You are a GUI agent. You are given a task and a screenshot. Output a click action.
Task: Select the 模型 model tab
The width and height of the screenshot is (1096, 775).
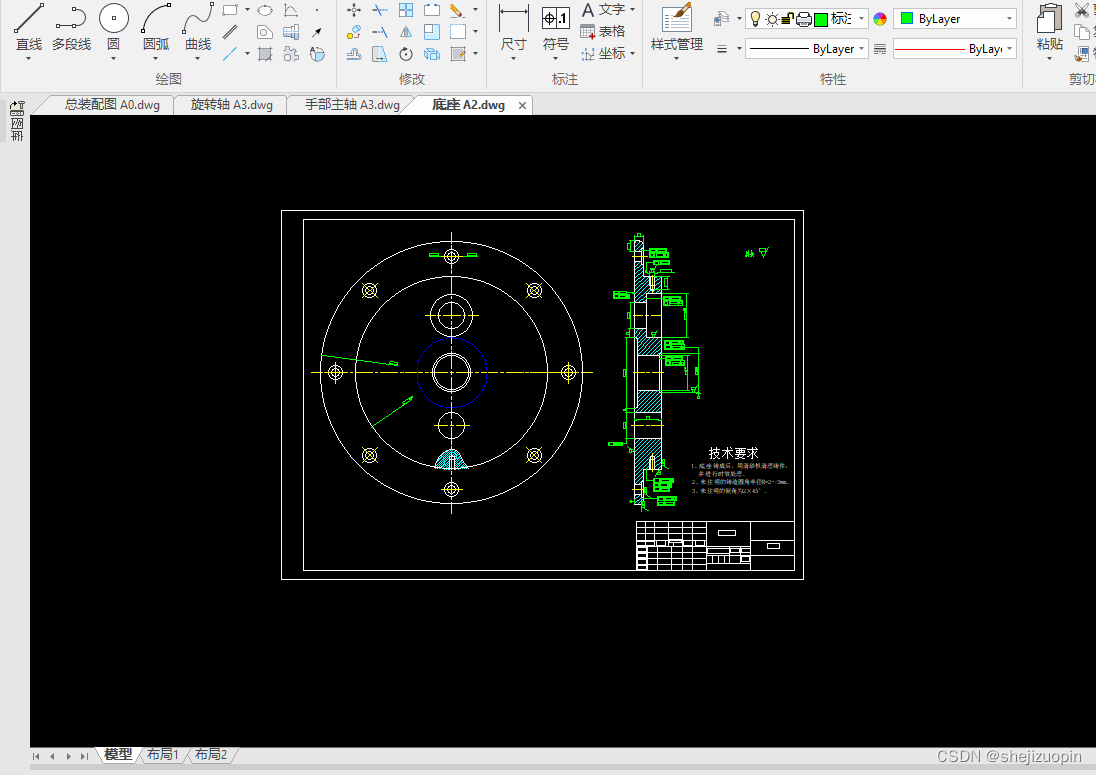click(118, 755)
